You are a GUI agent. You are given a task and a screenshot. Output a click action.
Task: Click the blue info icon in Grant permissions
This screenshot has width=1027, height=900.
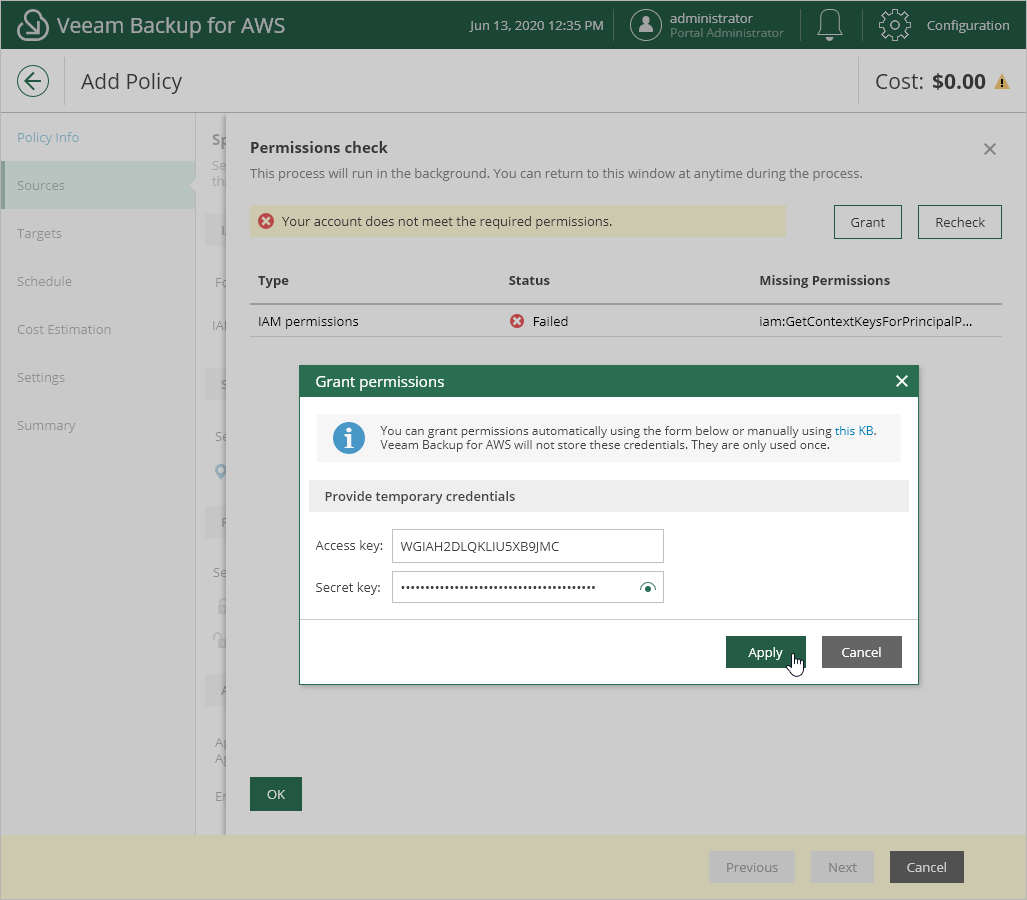[348, 438]
